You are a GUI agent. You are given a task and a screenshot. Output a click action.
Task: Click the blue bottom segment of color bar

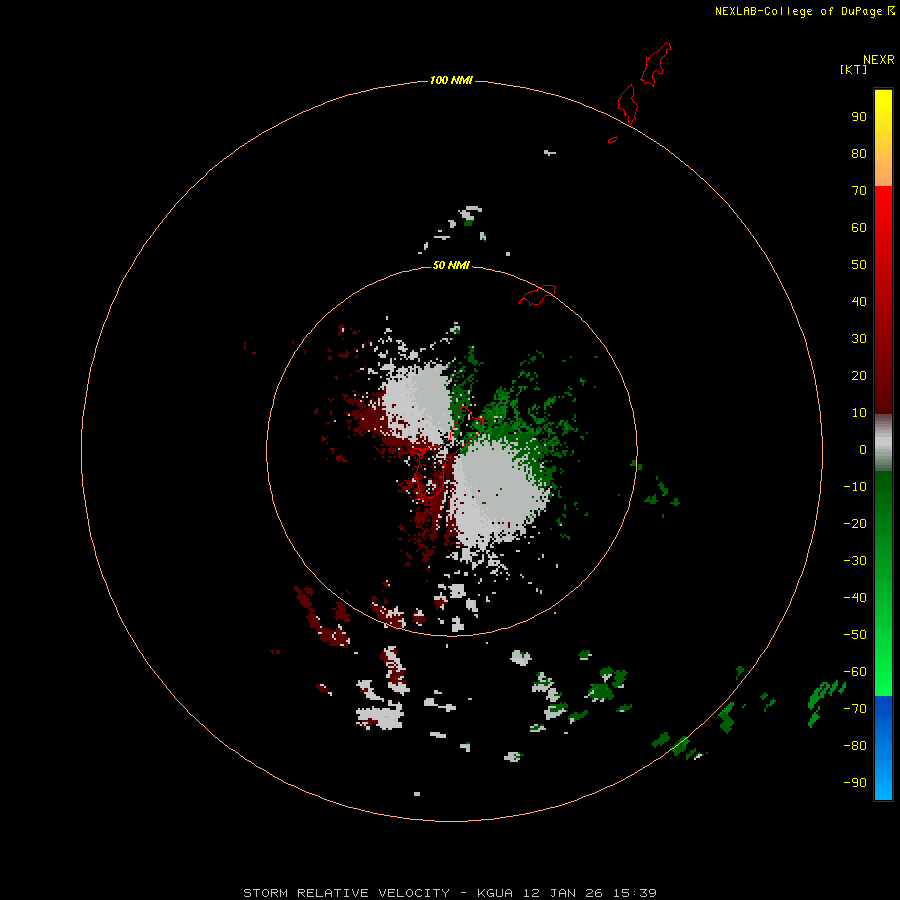(883, 748)
